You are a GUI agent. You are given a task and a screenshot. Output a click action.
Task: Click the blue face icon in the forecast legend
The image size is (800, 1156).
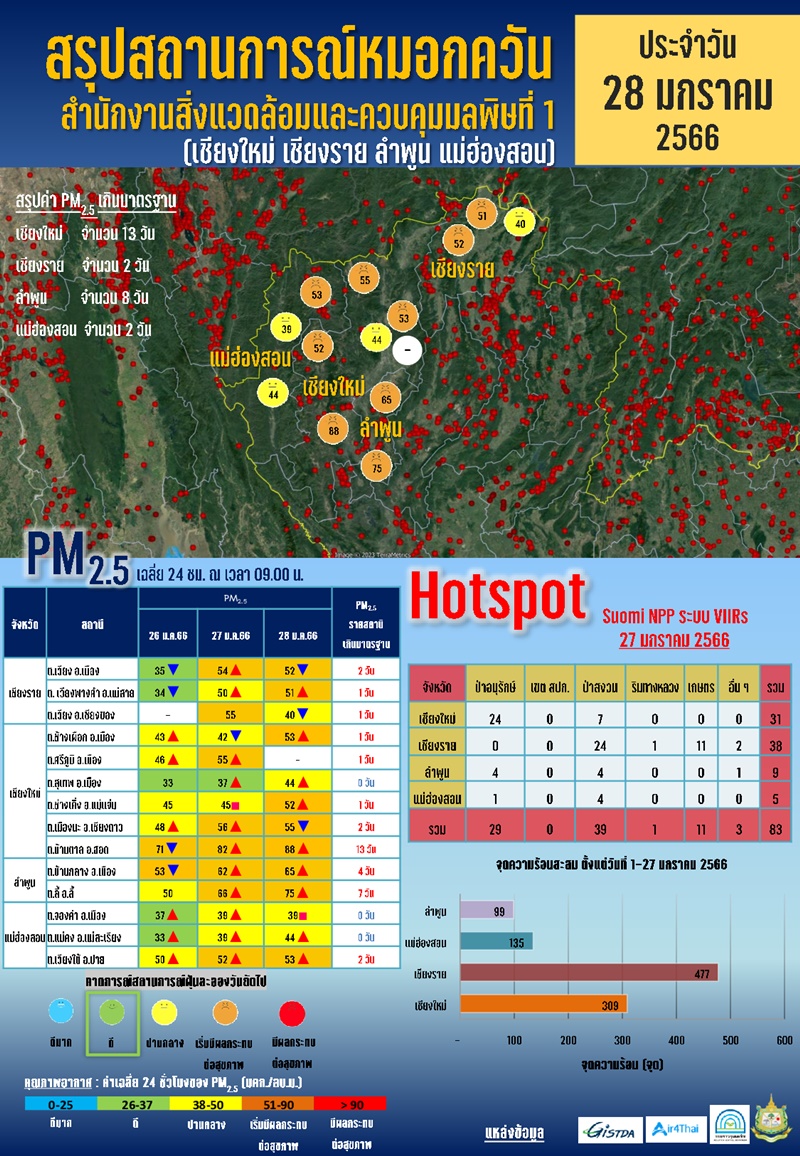[x=60, y=1013]
